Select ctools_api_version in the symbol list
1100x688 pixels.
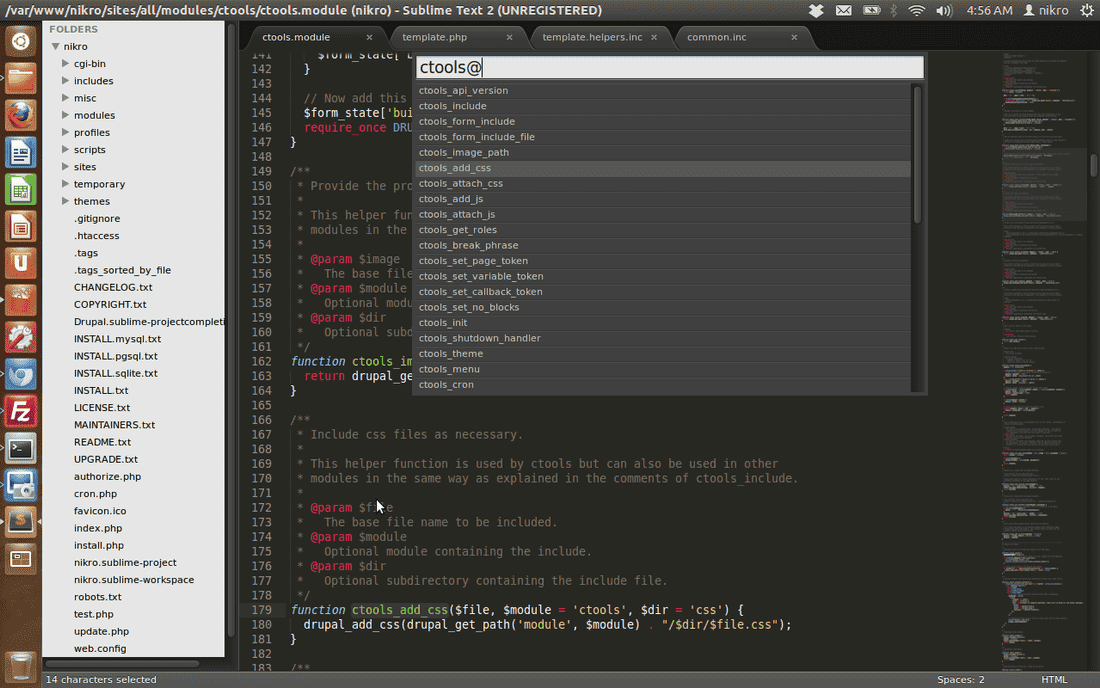[663, 90]
